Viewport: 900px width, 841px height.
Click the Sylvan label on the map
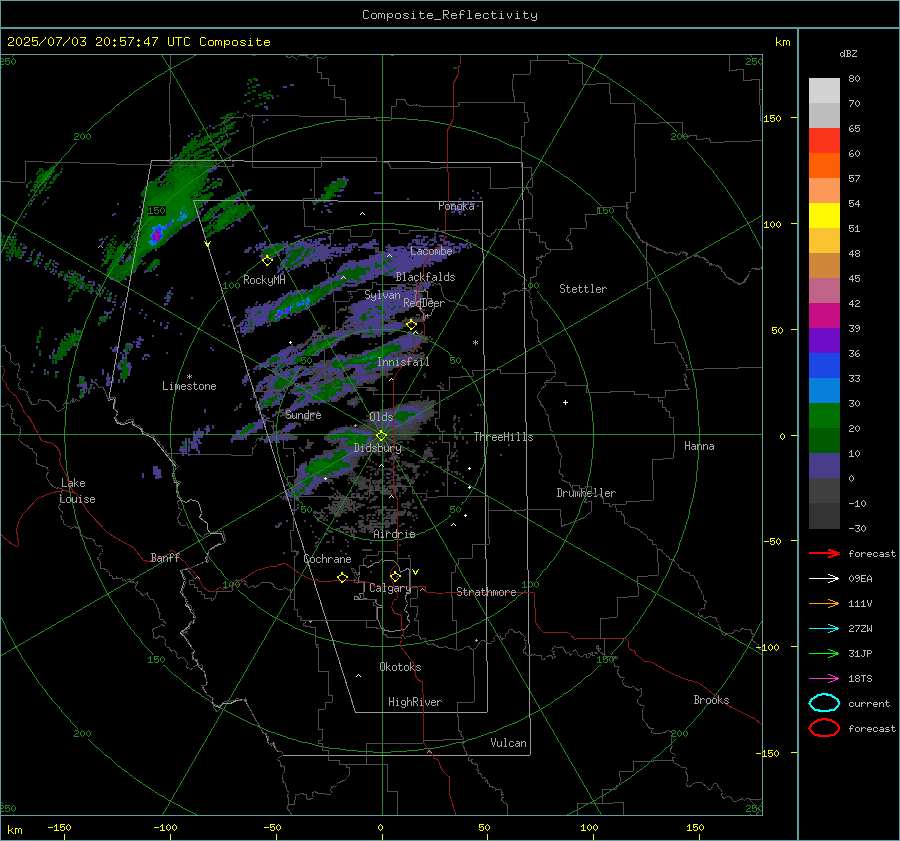click(x=382, y=295)
